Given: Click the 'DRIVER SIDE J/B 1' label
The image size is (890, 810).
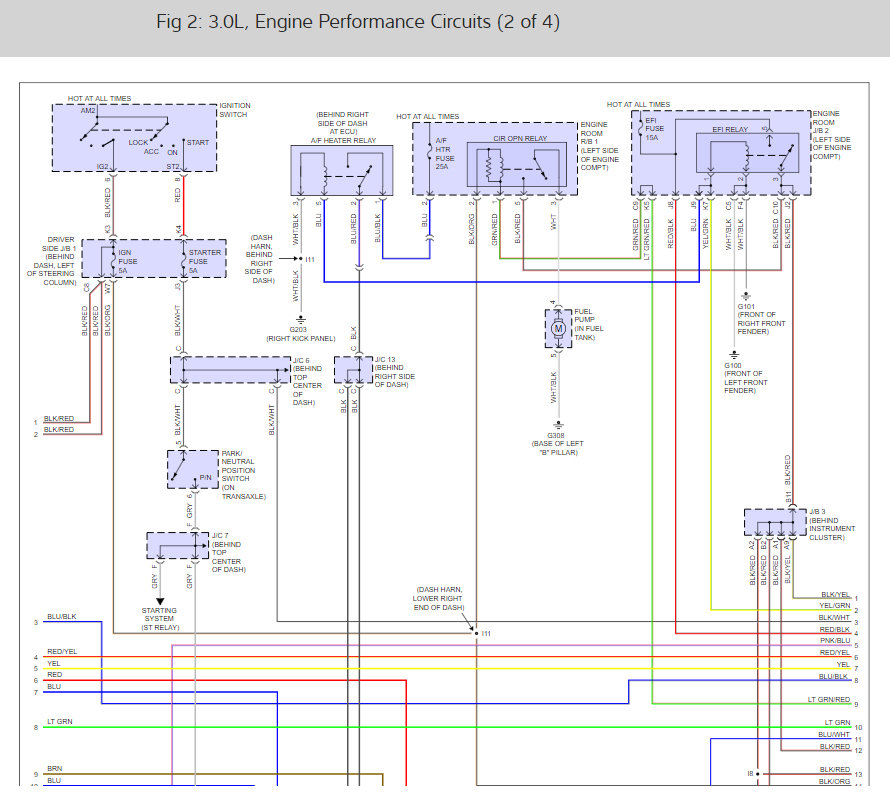Looking at the screenshot, I should [52, 261].
